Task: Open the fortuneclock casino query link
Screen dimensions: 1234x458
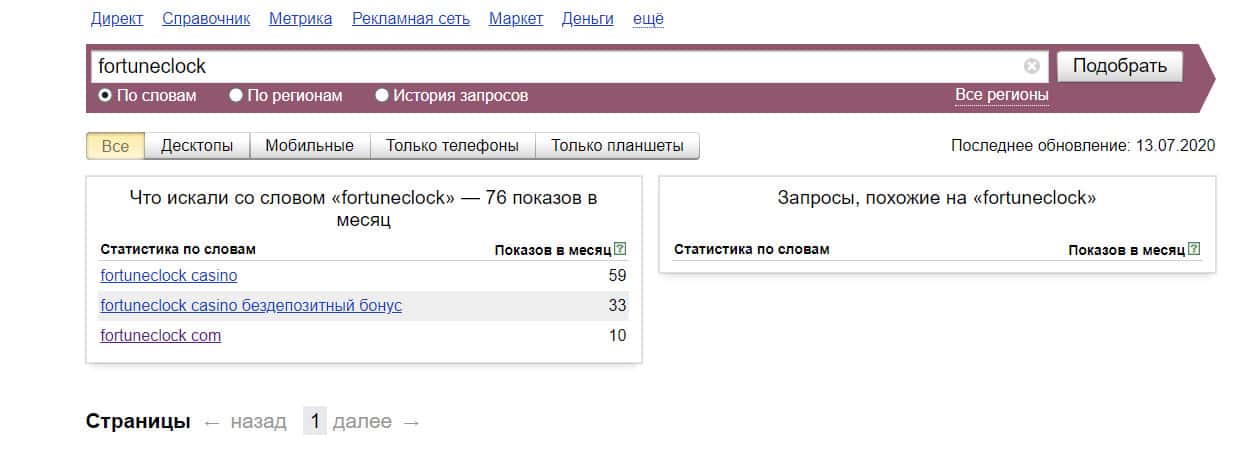Action: [169, 275]
